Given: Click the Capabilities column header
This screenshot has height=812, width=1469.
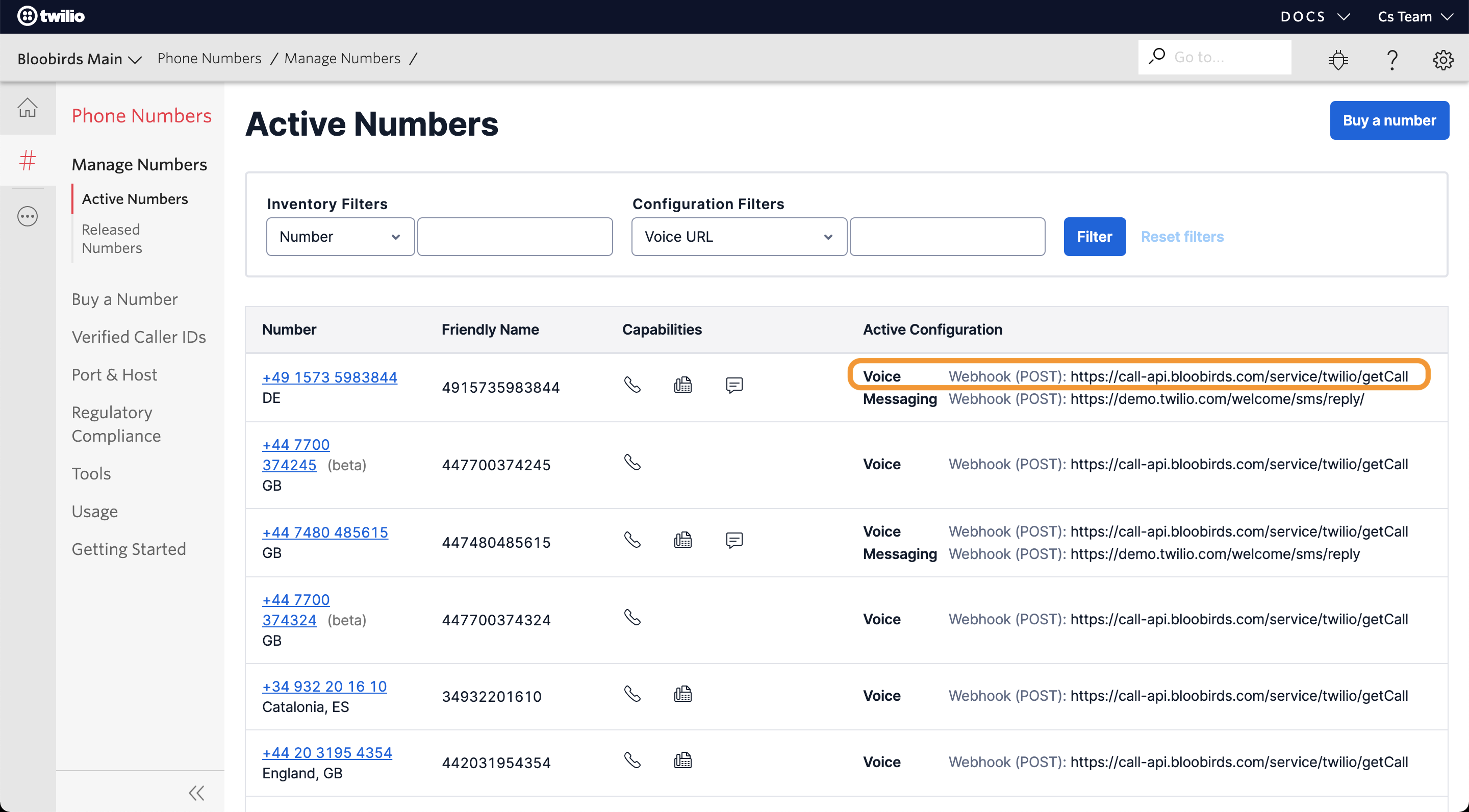Looking at the screenshot, I should pos(662,329).
